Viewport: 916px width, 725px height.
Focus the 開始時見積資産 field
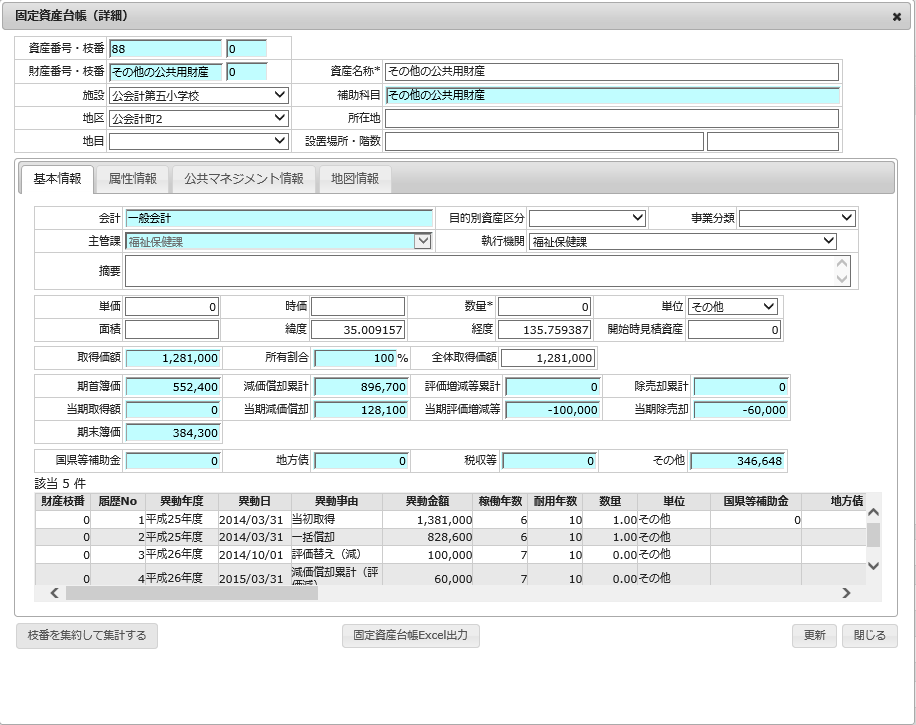[x=734, y=329]
